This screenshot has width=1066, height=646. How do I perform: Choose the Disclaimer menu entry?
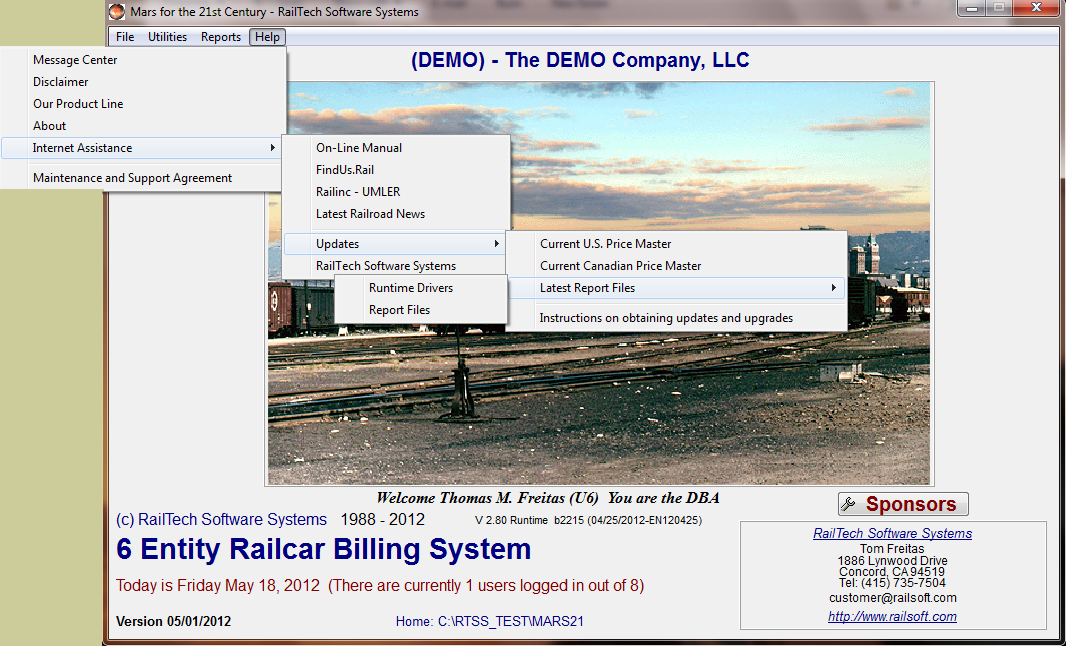click(61, 82)
